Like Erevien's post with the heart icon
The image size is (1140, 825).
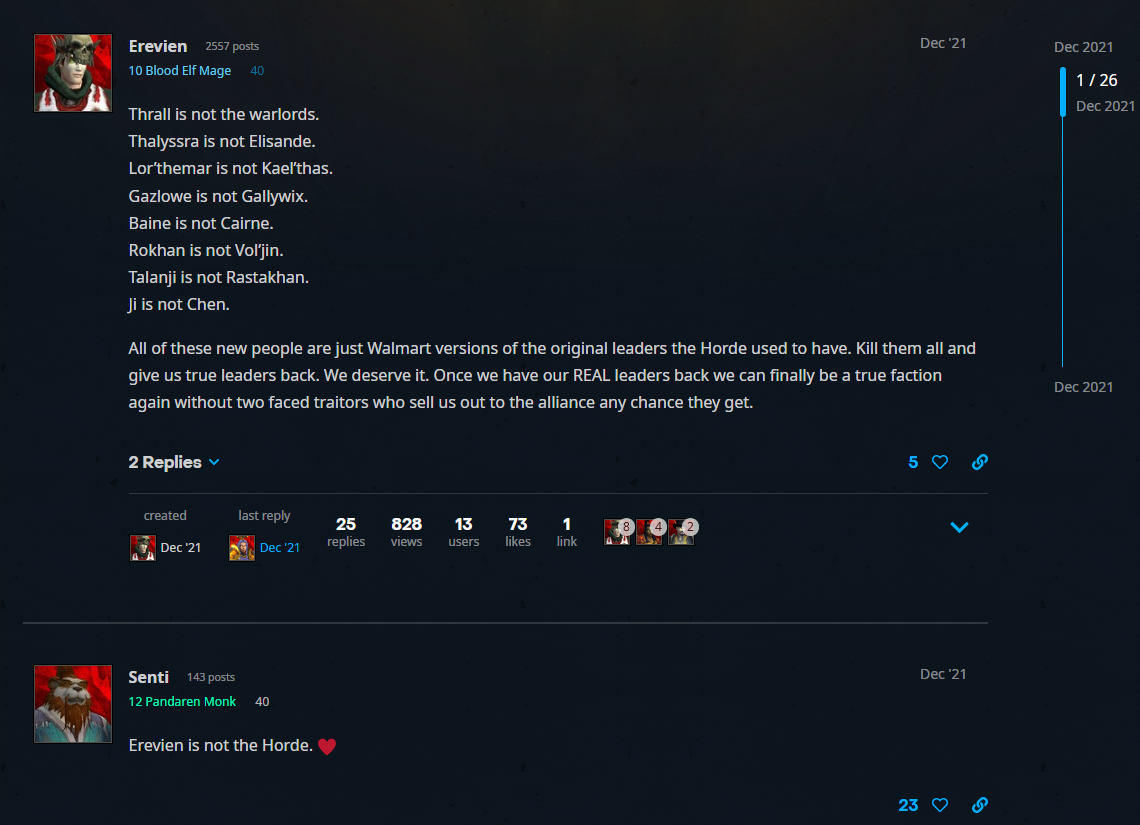(x=940, y=462)
